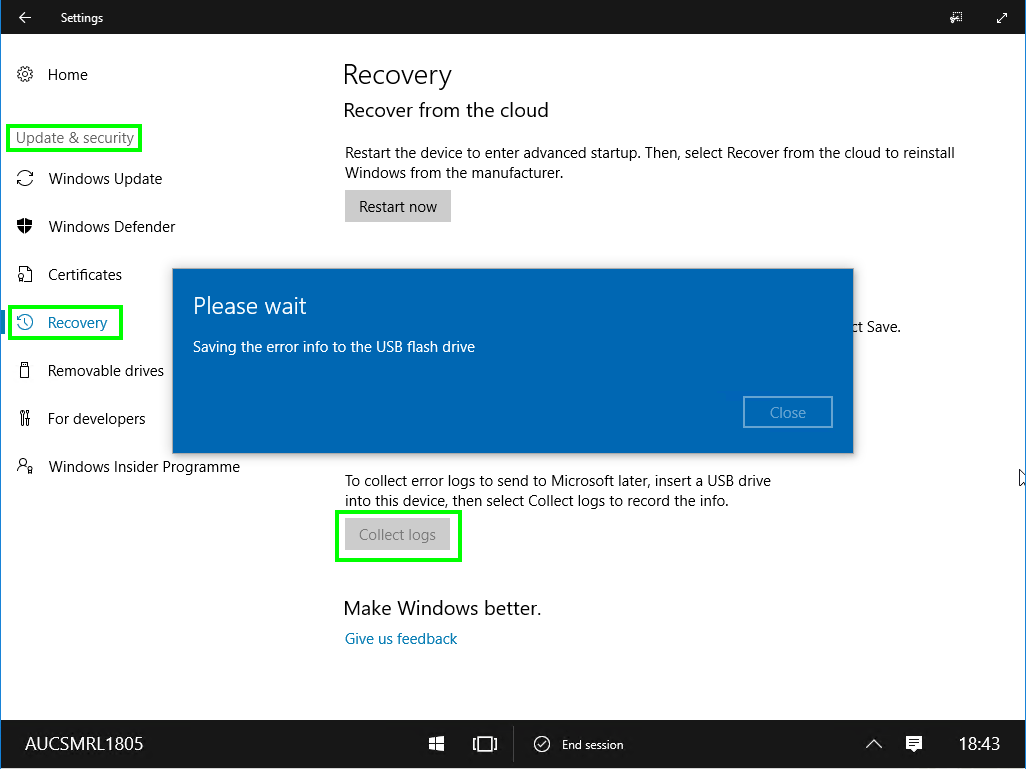Click the For developers wrench icon

(24, 418)
